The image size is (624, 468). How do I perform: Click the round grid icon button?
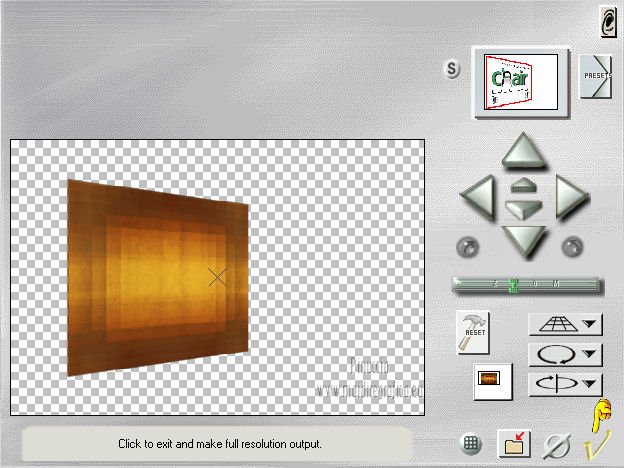[470, 443]
